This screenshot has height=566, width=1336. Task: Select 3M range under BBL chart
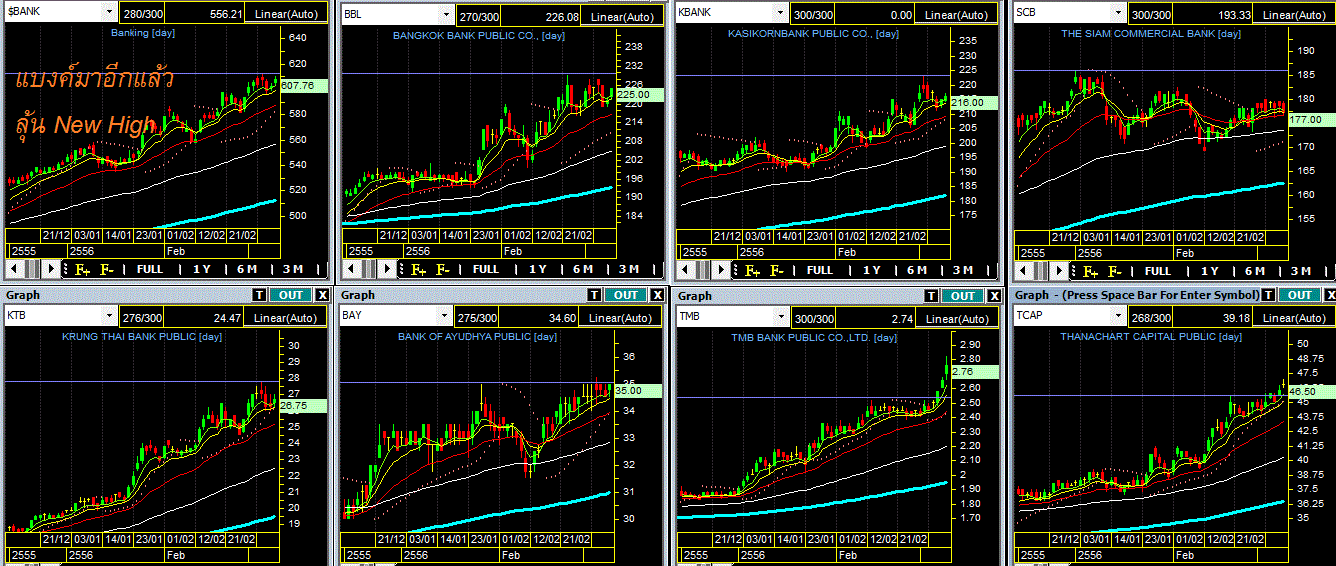point(629,269)
